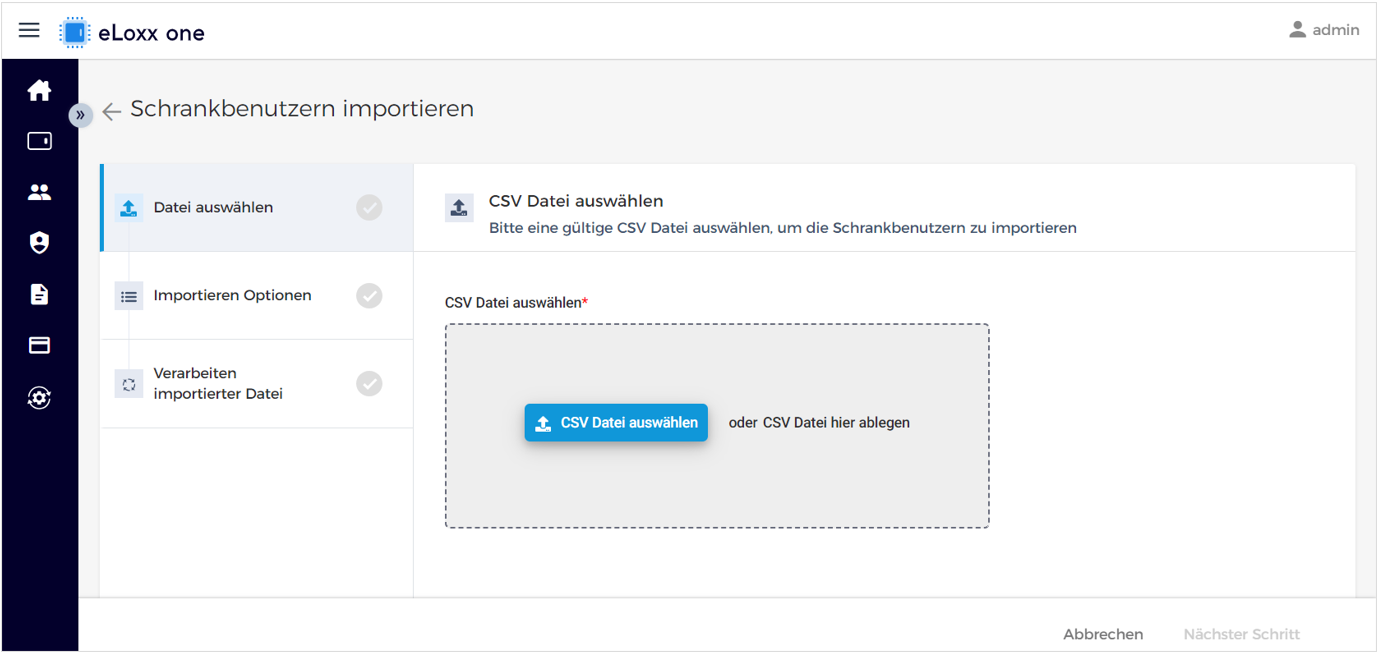This screenshot has width=1378, height=653.
Task: Click the checkmark on 'Verarbeiten importierter Datei' step
Action: tap(369, 383)
